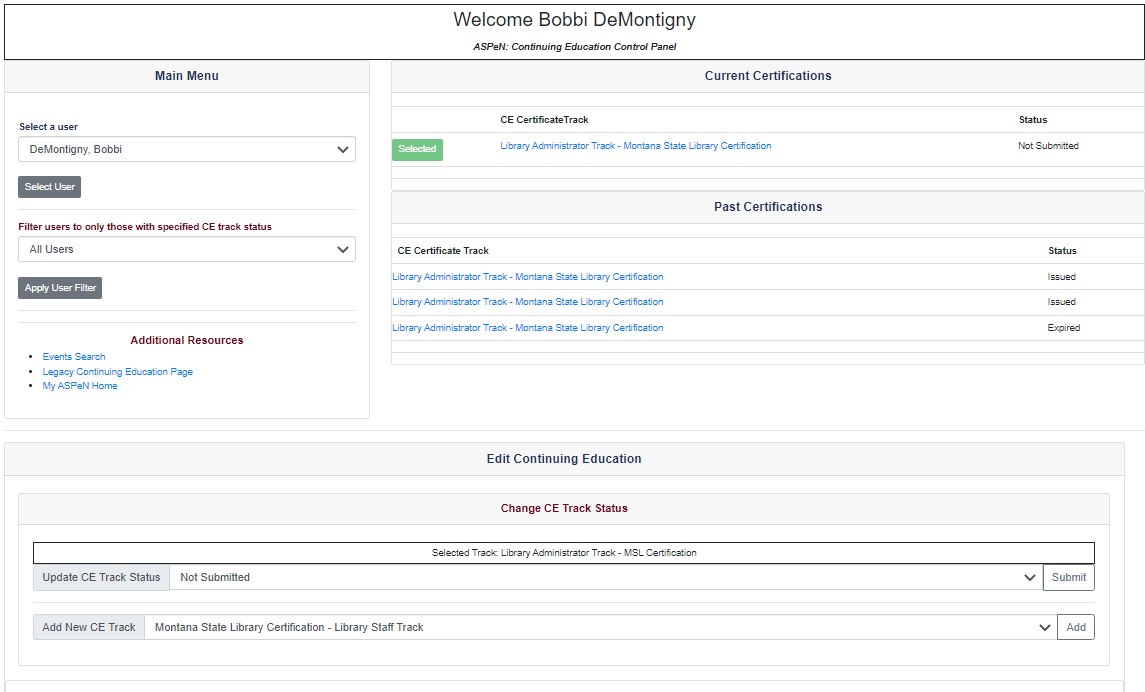Open the "Select a user" dropdown
Image resolution: width=1145 pixels, height=692 pixels.
coord(186,149)
